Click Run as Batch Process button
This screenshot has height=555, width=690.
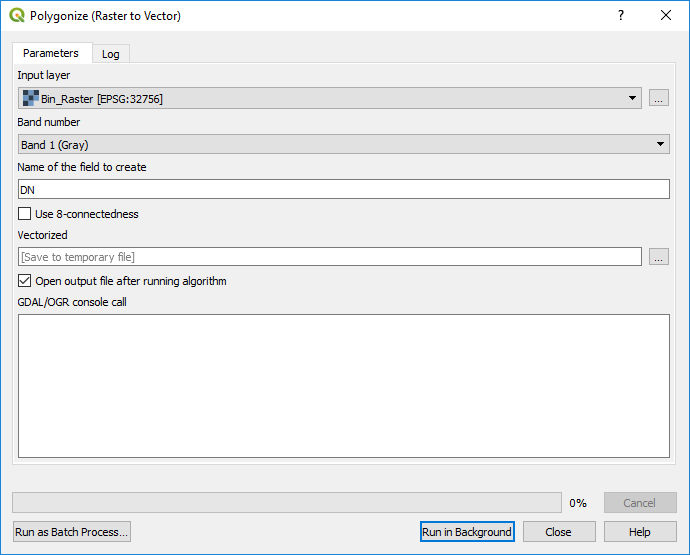click(x=72, y=532)
